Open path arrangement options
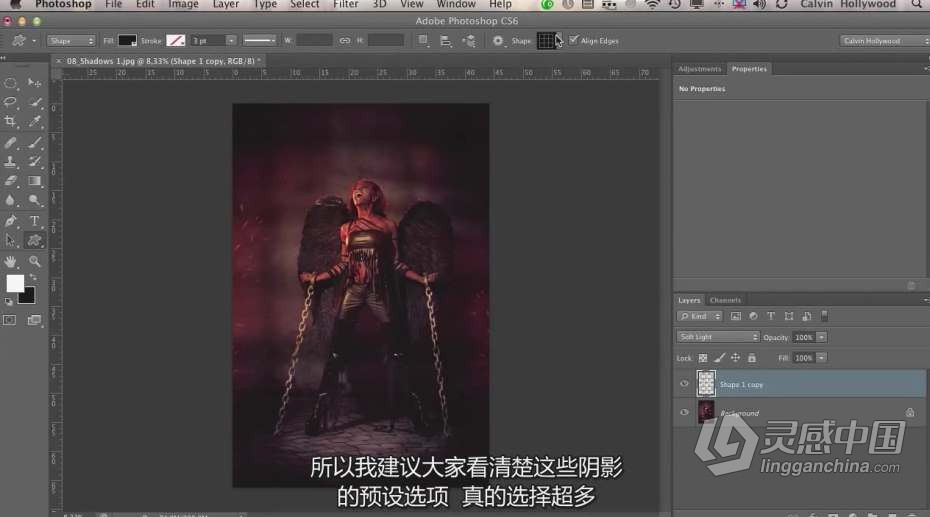930x517 pixels. click(x=469, y=40)
